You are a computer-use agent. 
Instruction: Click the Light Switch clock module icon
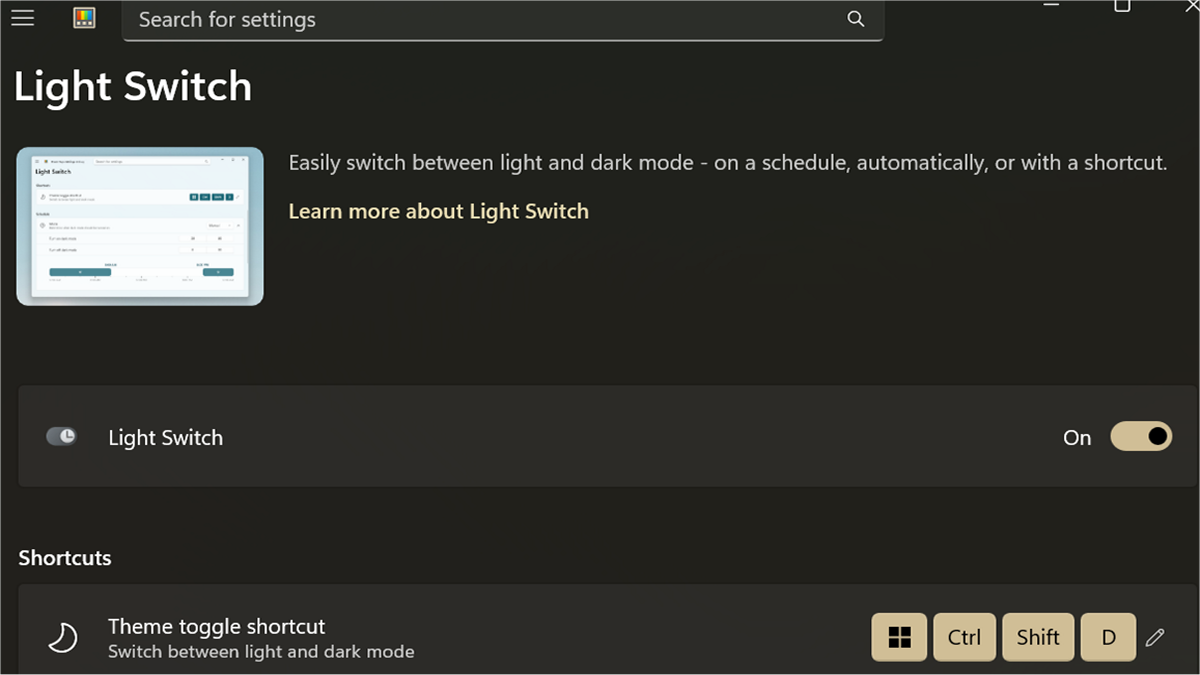point(62,437)
